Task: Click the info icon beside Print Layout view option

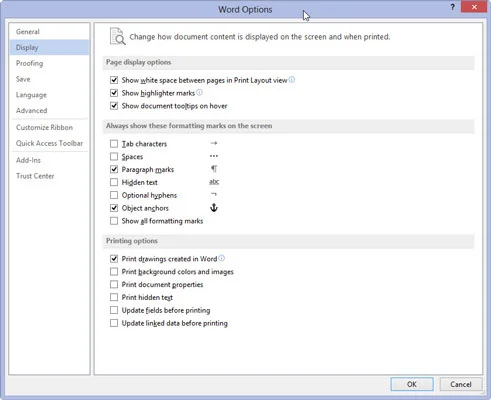Action: click(292, 80)
